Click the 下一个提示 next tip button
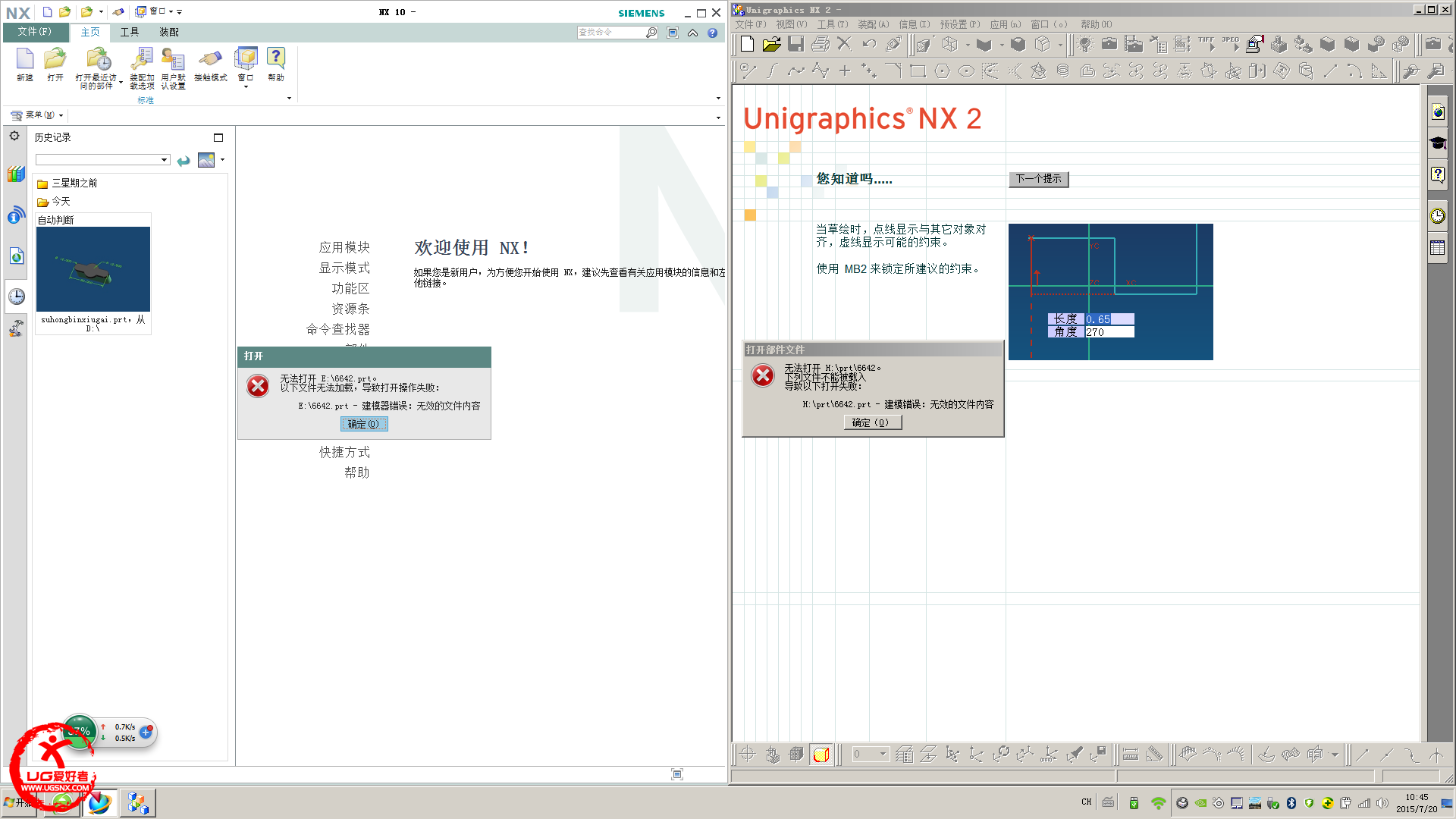 (1039, 179)
